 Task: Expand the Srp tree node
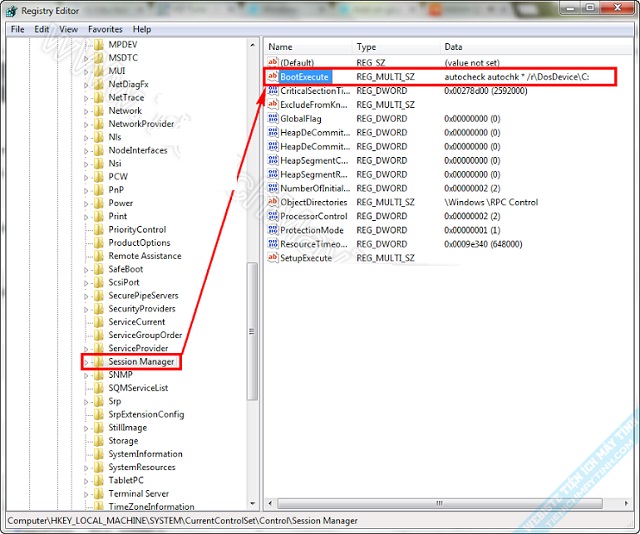tap(86, 402)
